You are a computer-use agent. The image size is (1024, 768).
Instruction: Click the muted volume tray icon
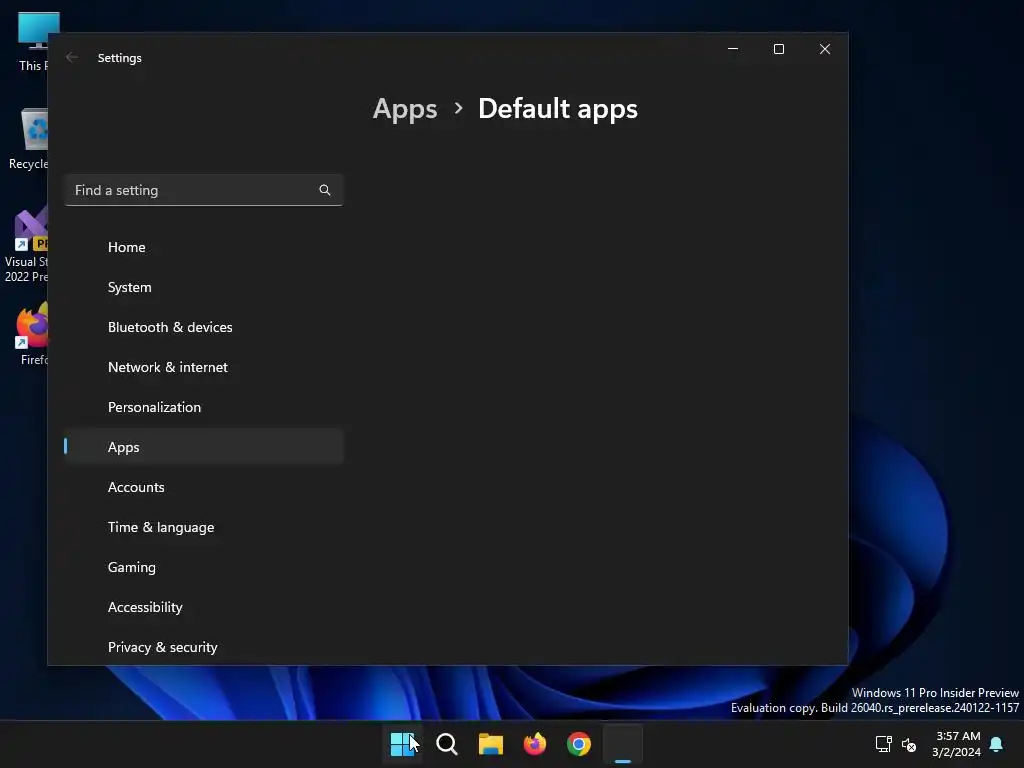point(908,744)
